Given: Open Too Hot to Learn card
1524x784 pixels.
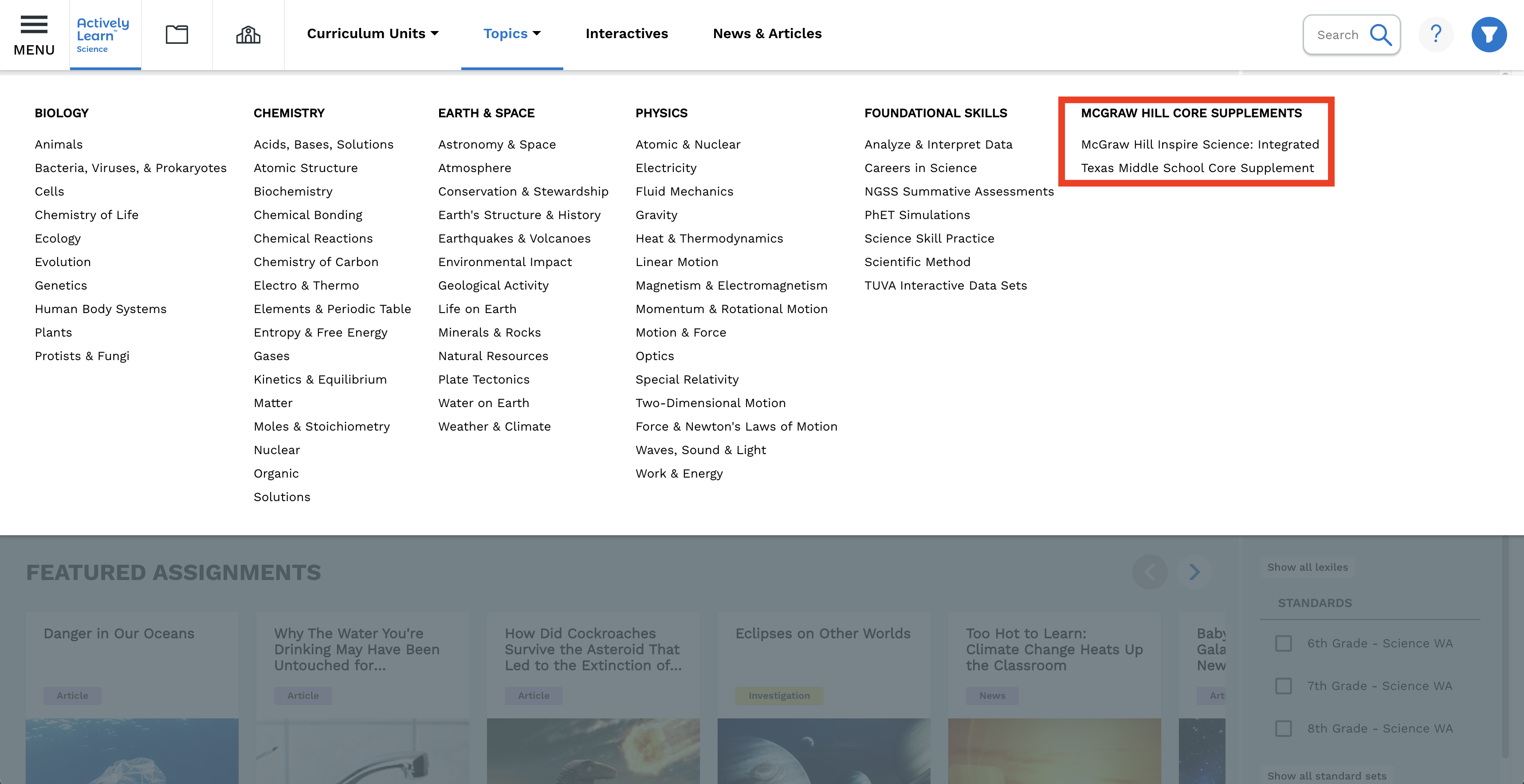Looking at the screenshot, I should coord(1054,698).
